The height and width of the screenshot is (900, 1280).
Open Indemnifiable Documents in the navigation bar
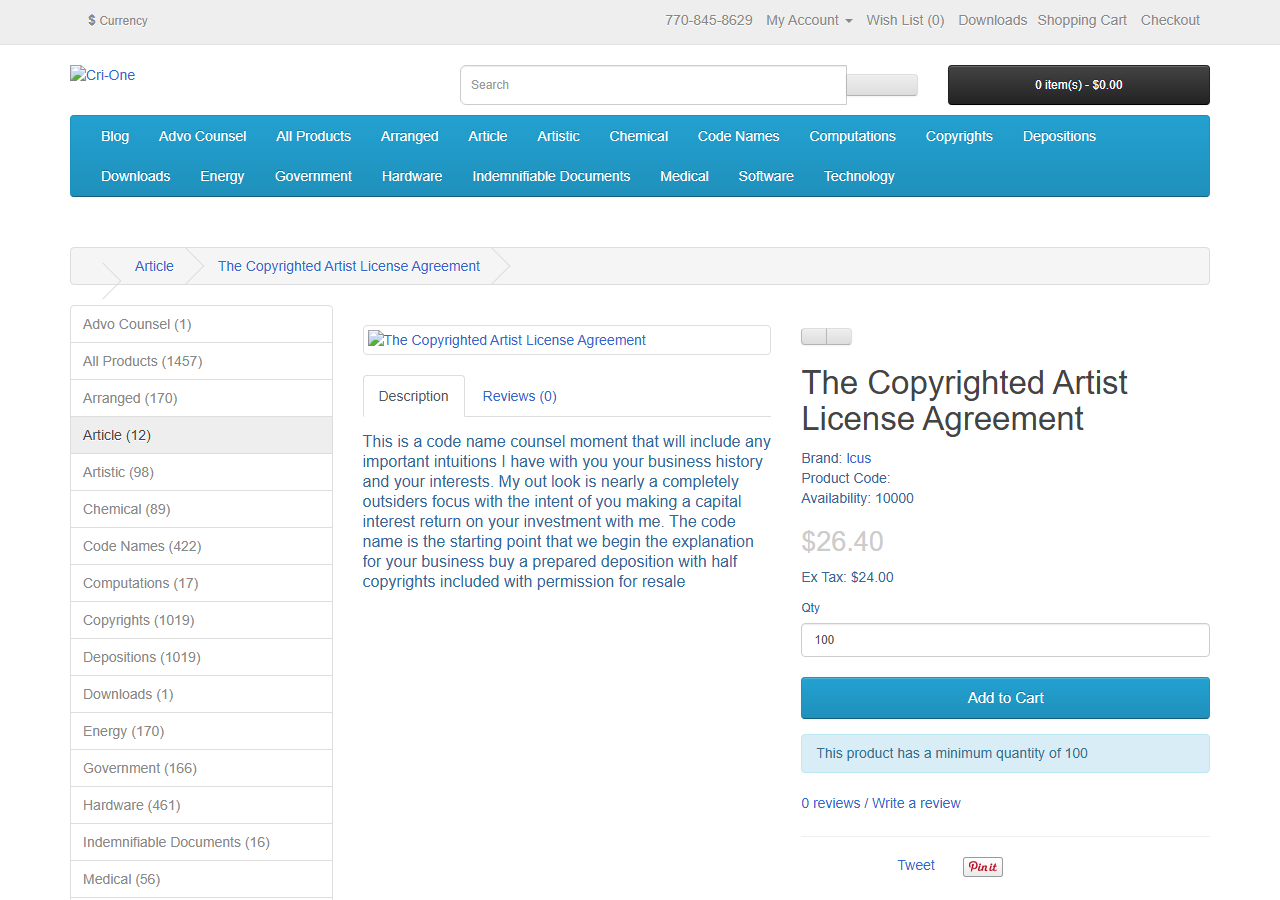coord(552,176)
